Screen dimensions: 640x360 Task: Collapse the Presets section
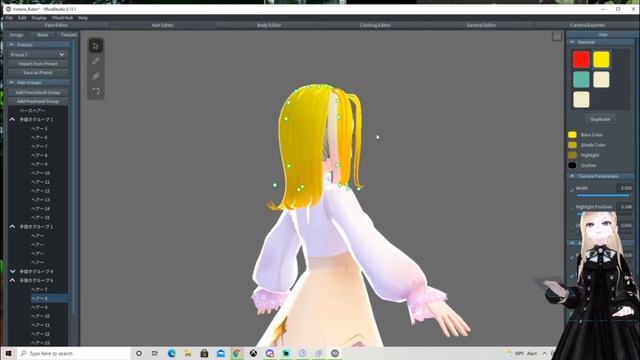click(x=11, y=44)
